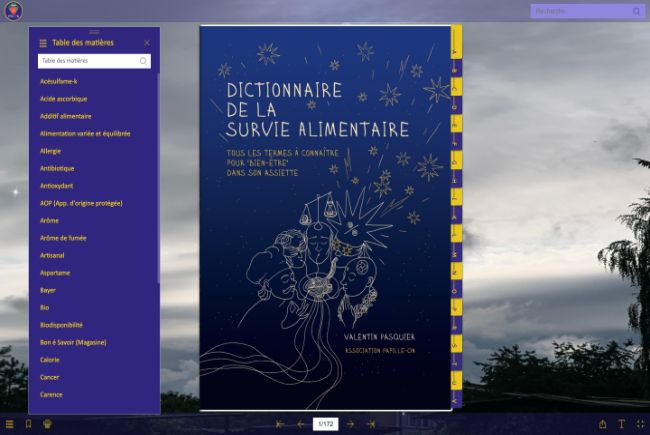650x435 pixels.
Task: Open the Acide ascorbique entry
Action: (63, 99)
